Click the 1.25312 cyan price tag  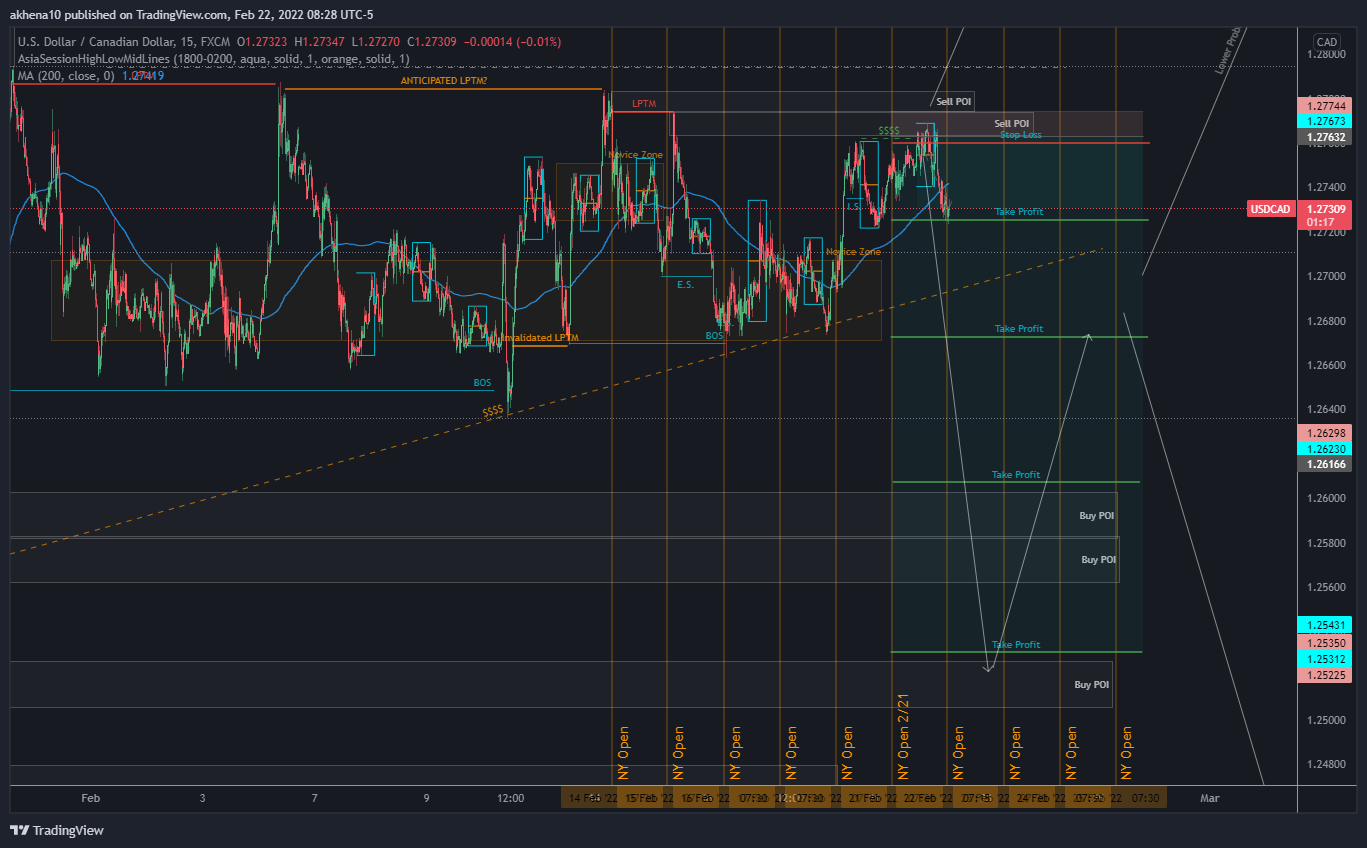1324,659
